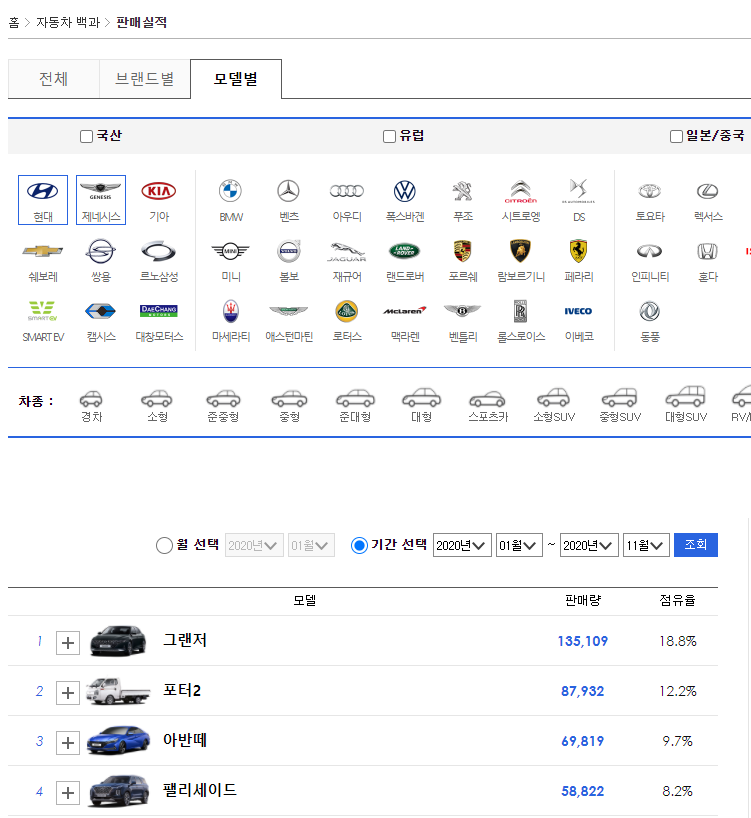Expand the 아반떼 row with plus
This screenshot has height=818, width=751.
click(68, 743)
